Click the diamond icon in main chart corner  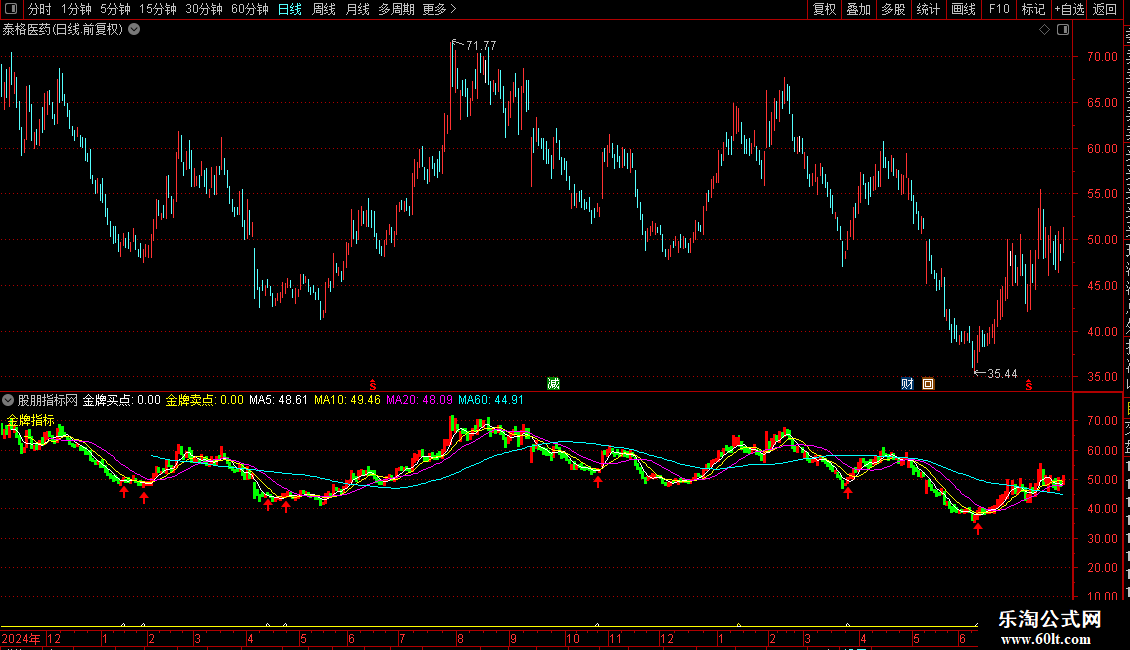click(x=1044, y=30)
